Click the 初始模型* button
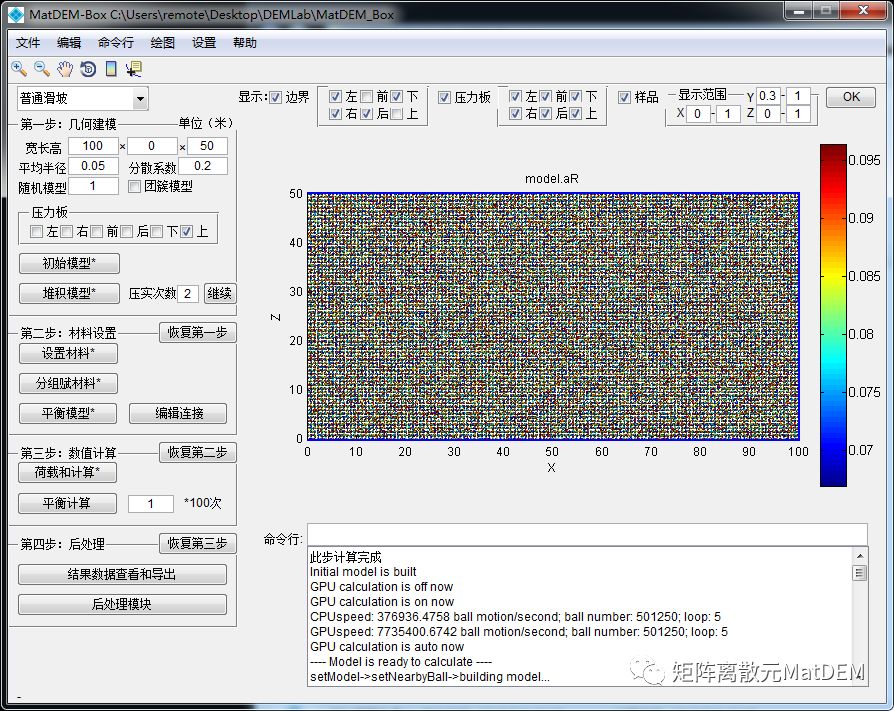894x711 pixels. point(69,264)
